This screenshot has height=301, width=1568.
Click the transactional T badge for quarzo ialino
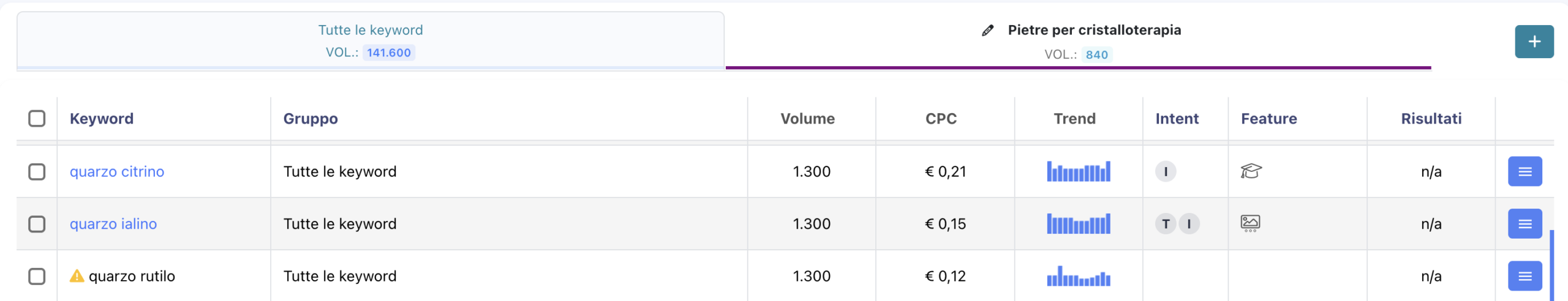[x=1166, y=224]
